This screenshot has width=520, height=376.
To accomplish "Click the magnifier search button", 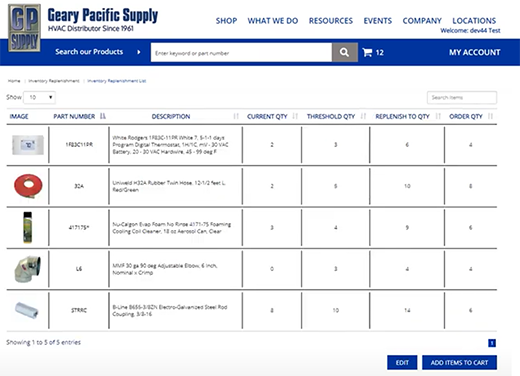I will coord(345,52).
